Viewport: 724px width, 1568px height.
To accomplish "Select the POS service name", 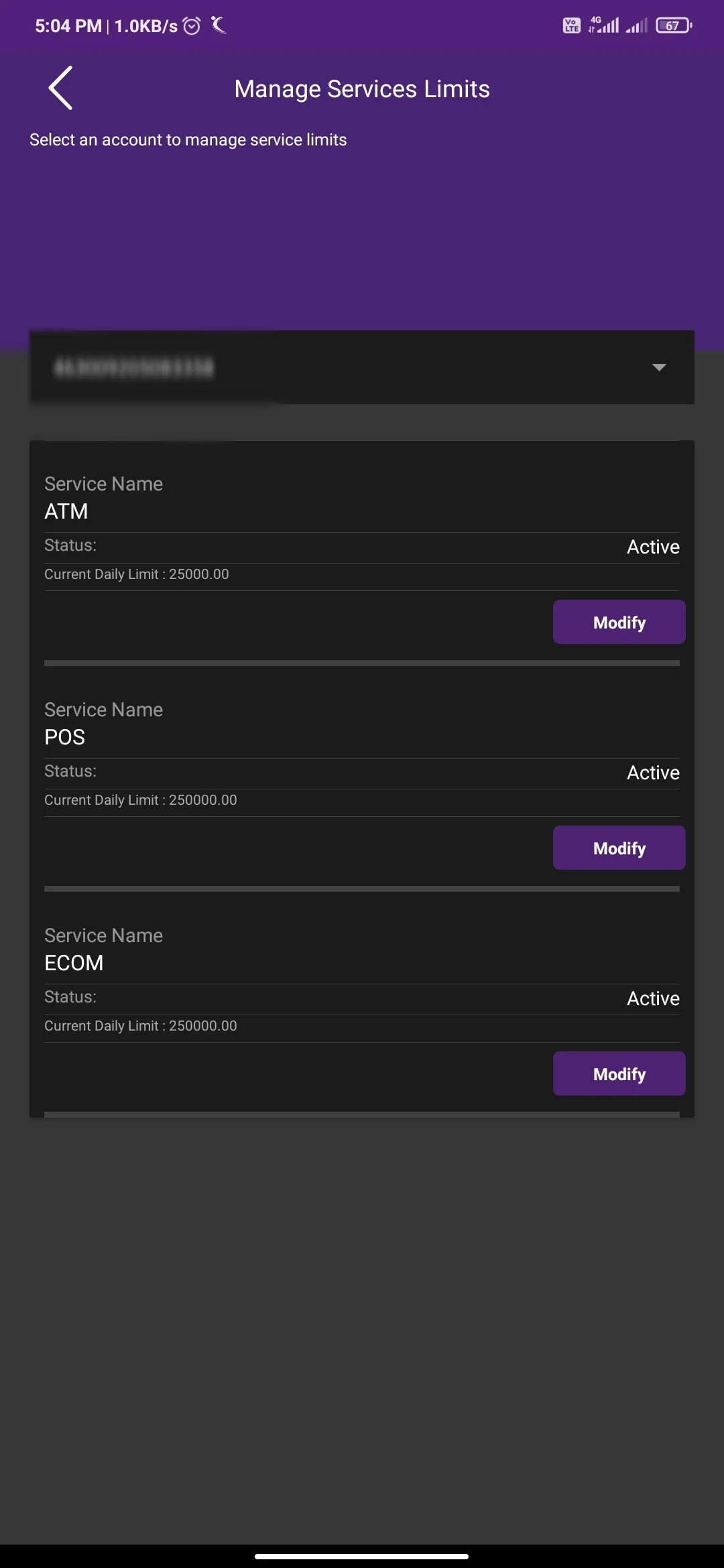I will pyautogui.click(x=65, y=737).
